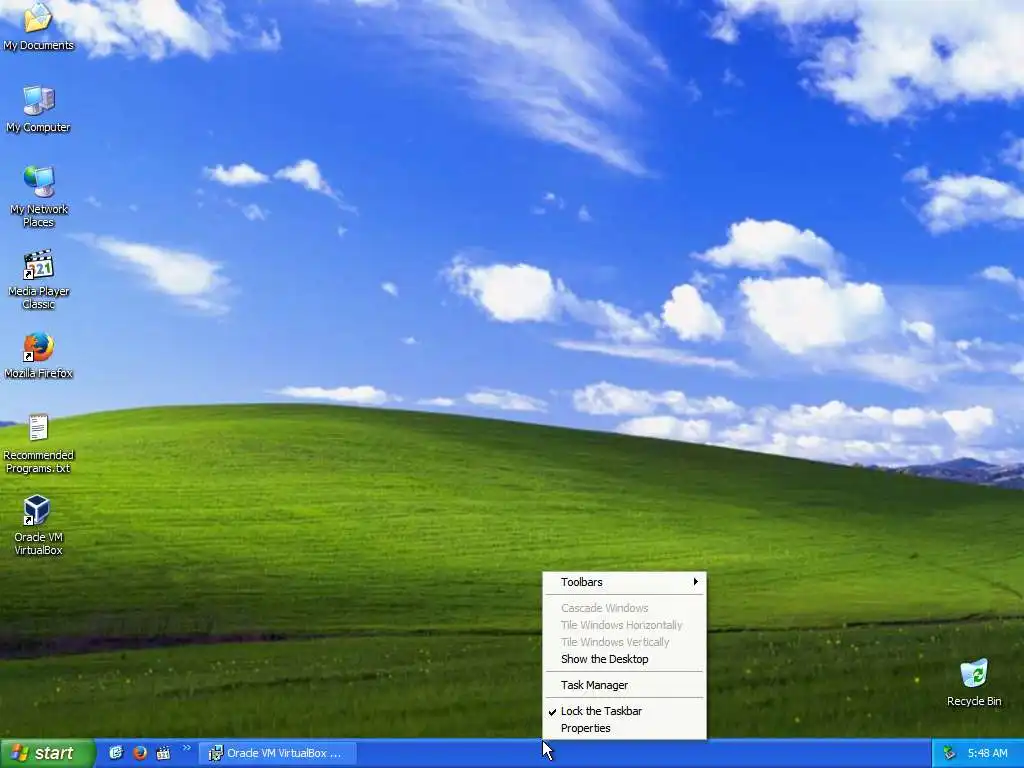Open Task Manager from the context menu
This screenshot has height=768, width=1024.
[624, 685]
